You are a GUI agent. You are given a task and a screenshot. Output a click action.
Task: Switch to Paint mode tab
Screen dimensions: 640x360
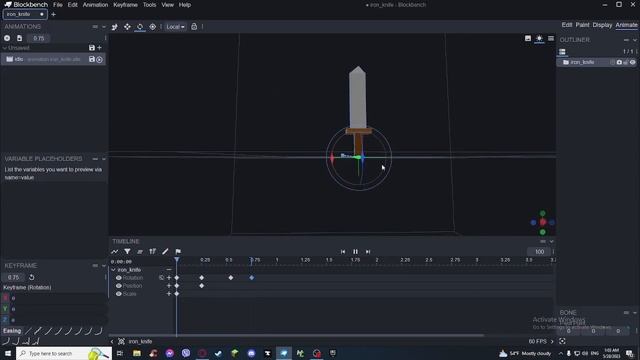pos(582,25)
